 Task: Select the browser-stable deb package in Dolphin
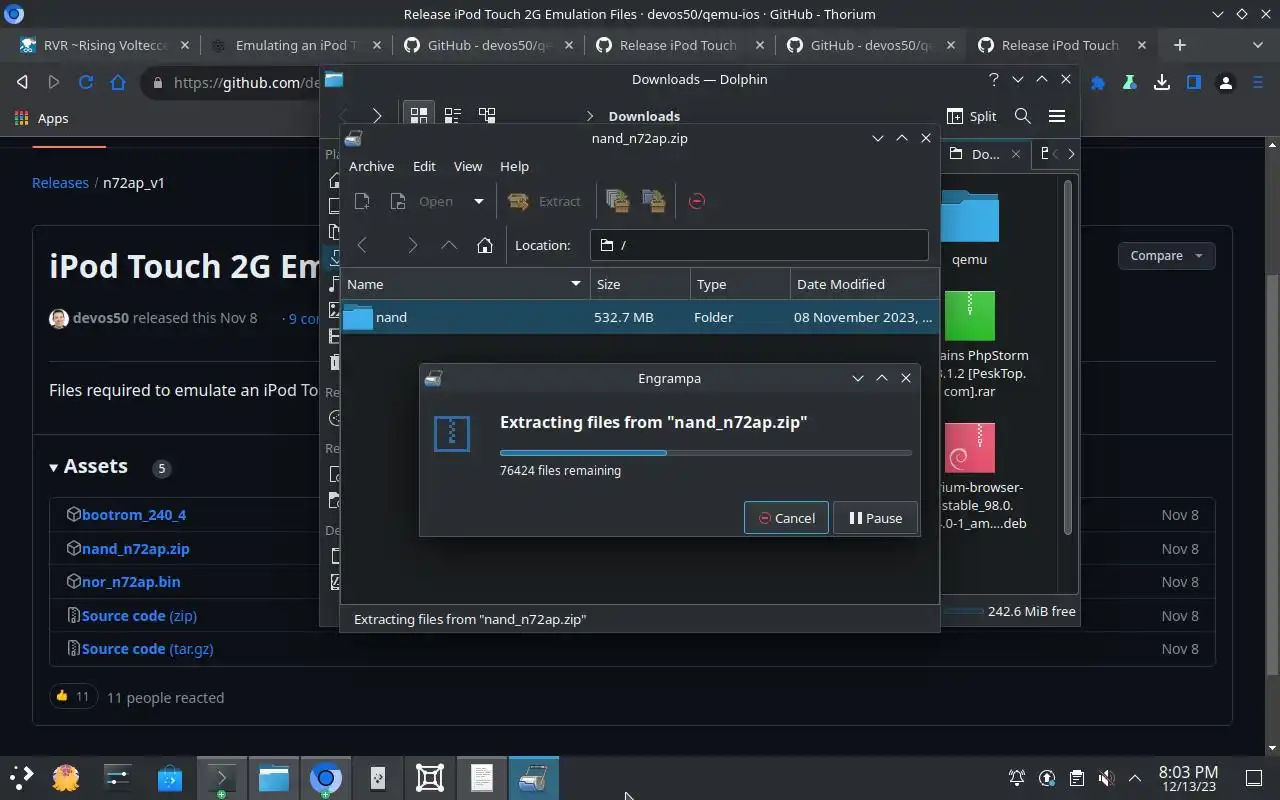982,476
